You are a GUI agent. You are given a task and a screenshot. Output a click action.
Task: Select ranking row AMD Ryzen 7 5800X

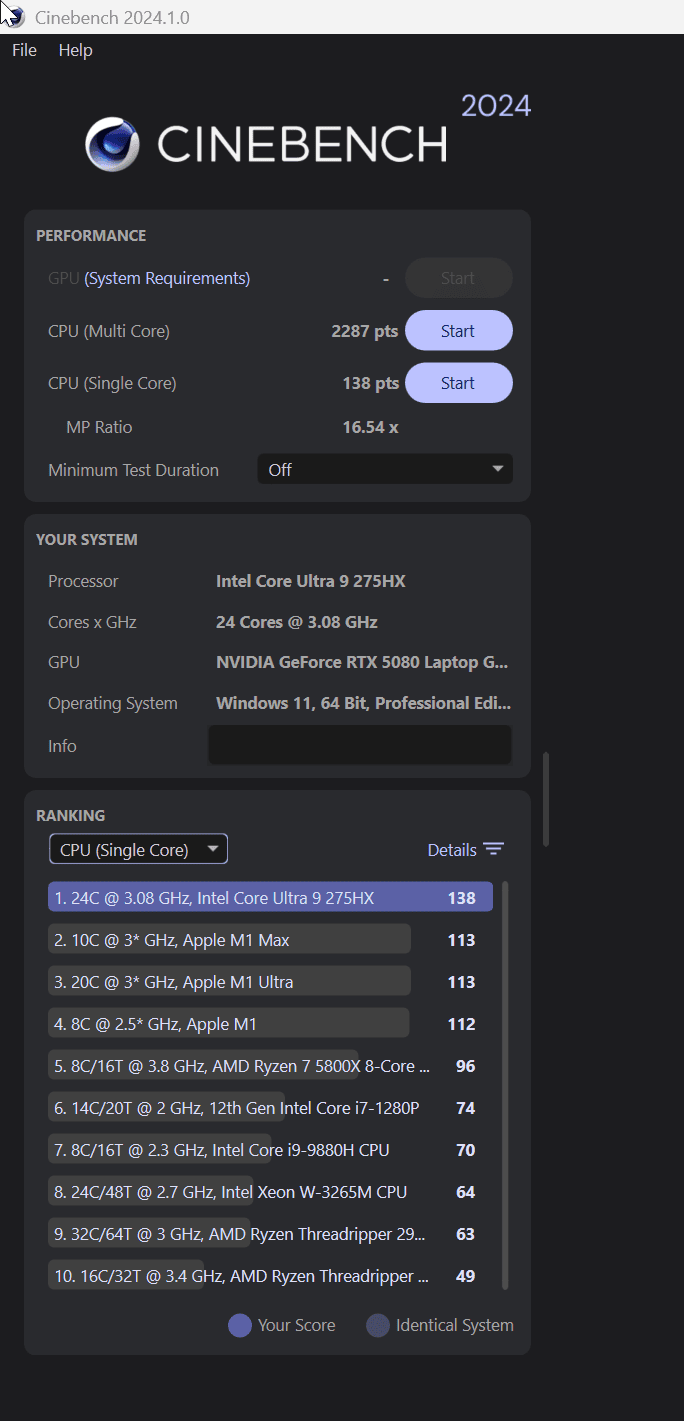coord(270,1065)
